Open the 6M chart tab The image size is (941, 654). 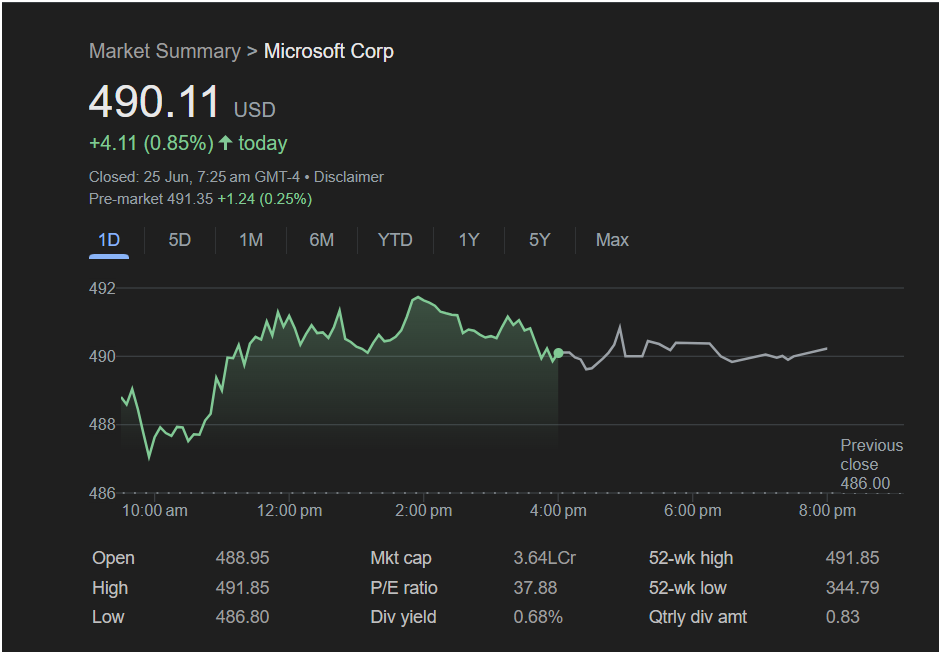322,240
